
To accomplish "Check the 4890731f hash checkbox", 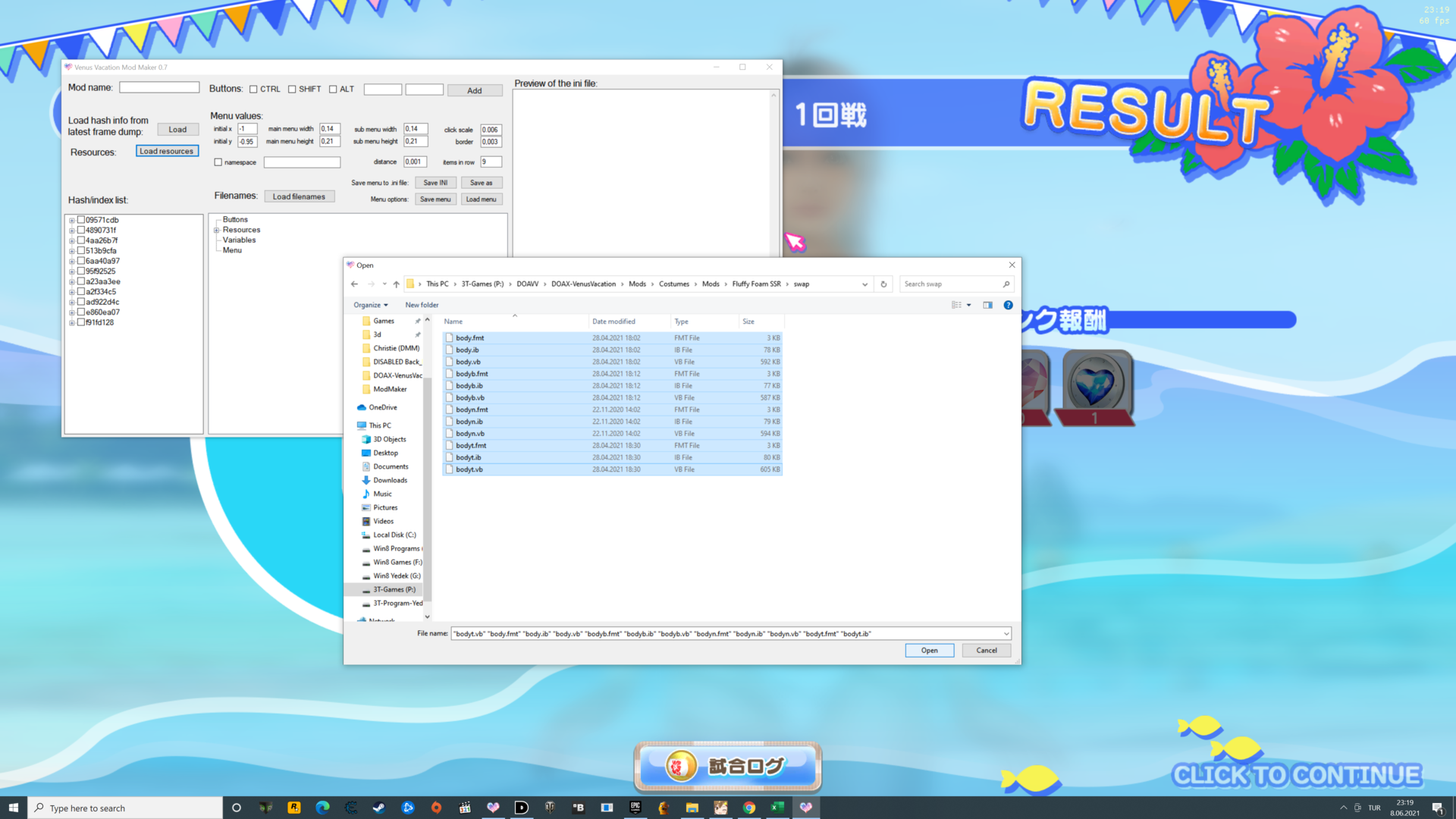I will (81, 230).
